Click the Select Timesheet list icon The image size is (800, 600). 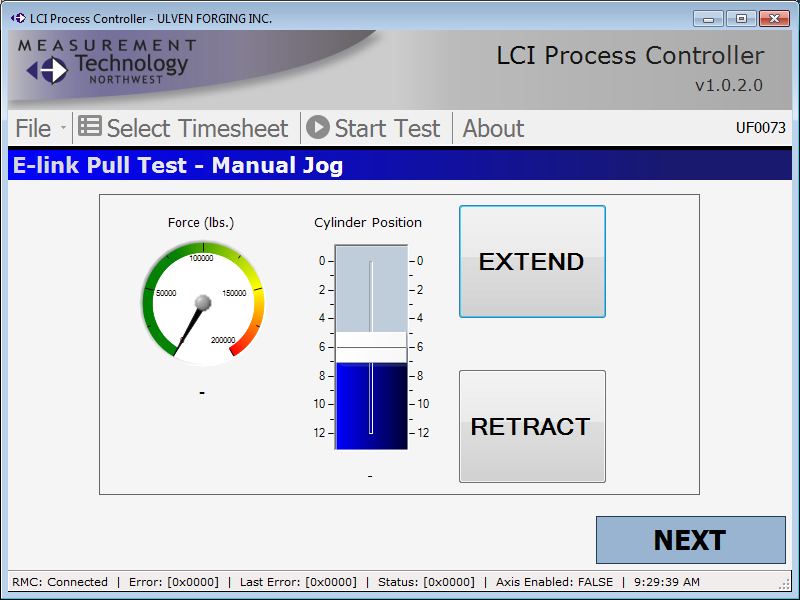click(90, 127)
